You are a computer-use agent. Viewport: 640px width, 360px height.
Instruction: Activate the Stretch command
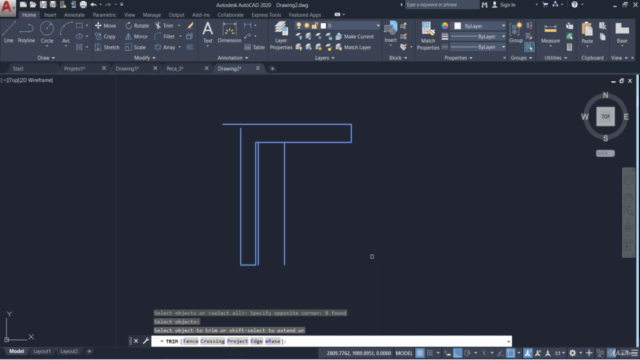click(x=107, y=47)
